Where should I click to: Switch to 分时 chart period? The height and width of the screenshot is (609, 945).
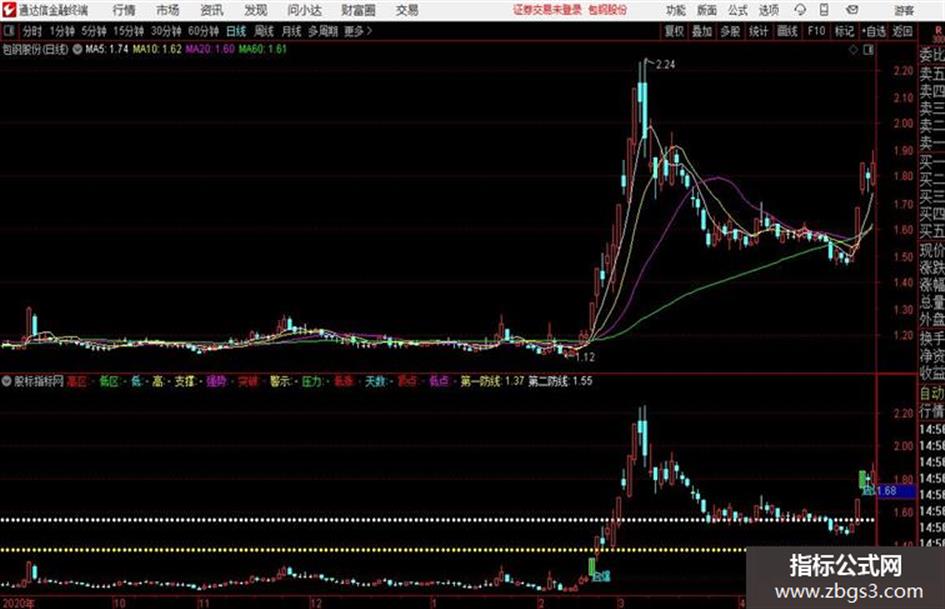coord(33,31)
